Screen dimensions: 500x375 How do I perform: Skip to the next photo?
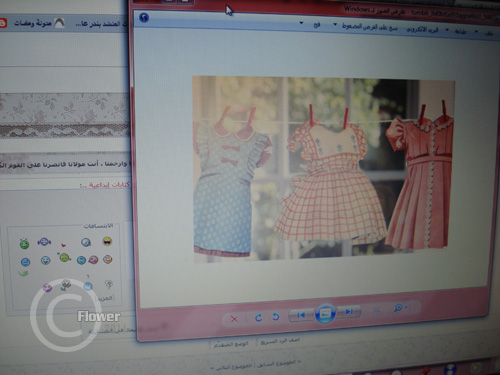(x=349, y=312)
